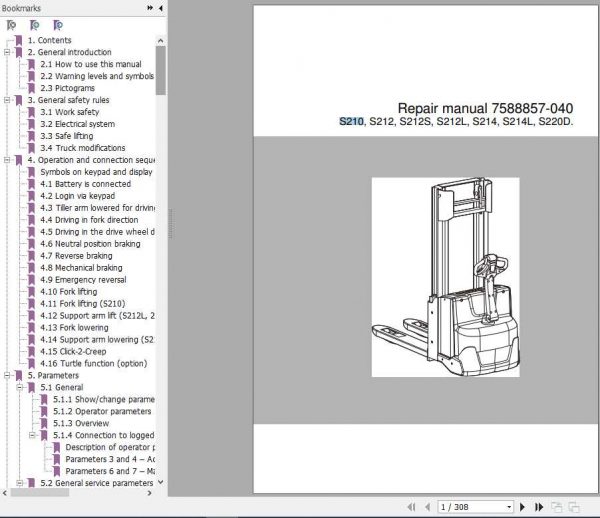The image size is (600, 518).
Task: Open bookmark 4.14 Support arm lowering
Action: point(97,340)
